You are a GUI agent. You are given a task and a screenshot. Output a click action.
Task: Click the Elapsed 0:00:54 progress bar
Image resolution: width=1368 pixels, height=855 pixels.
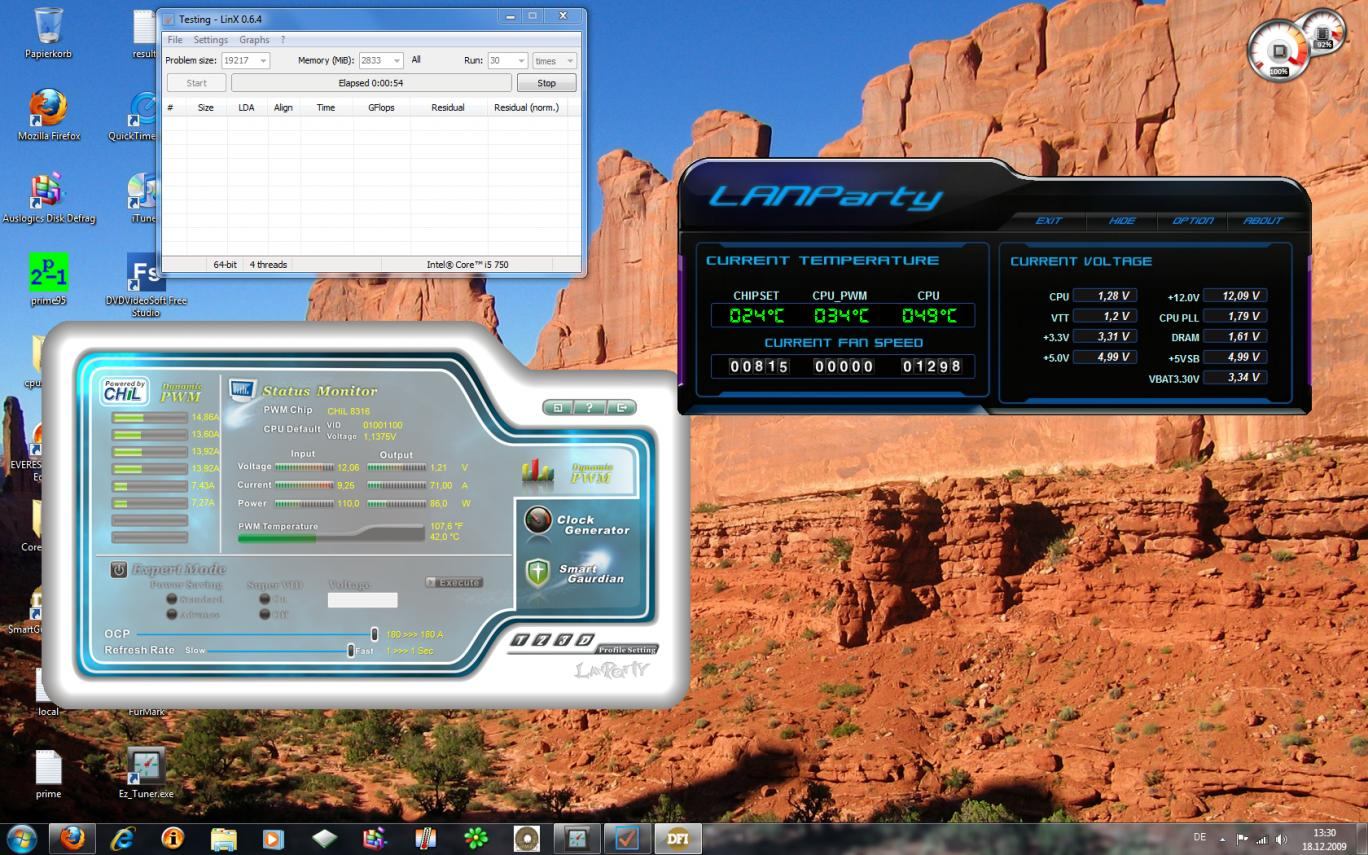pos(371,83)
